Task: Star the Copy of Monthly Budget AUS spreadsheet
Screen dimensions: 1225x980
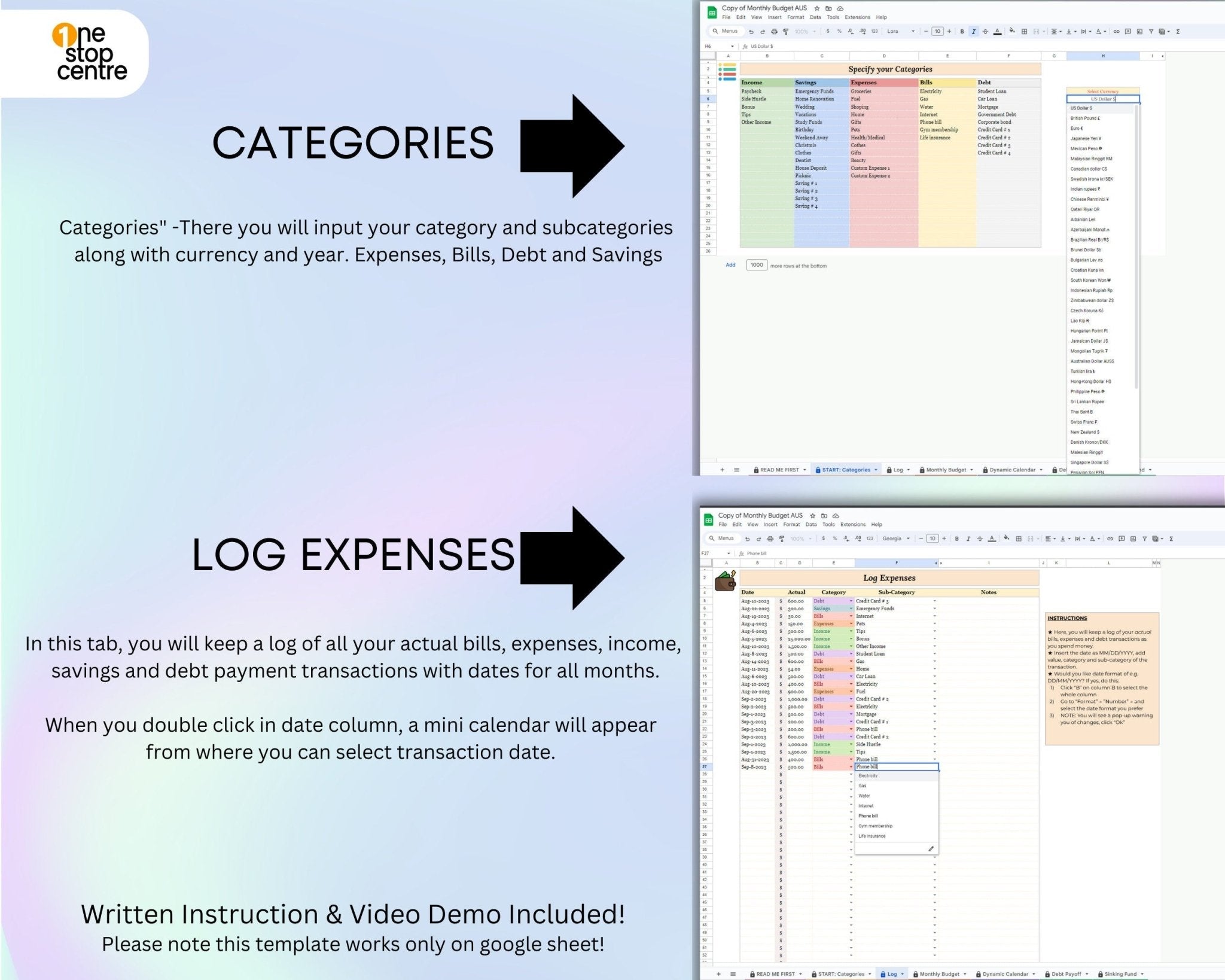Action: click(816, 8)
